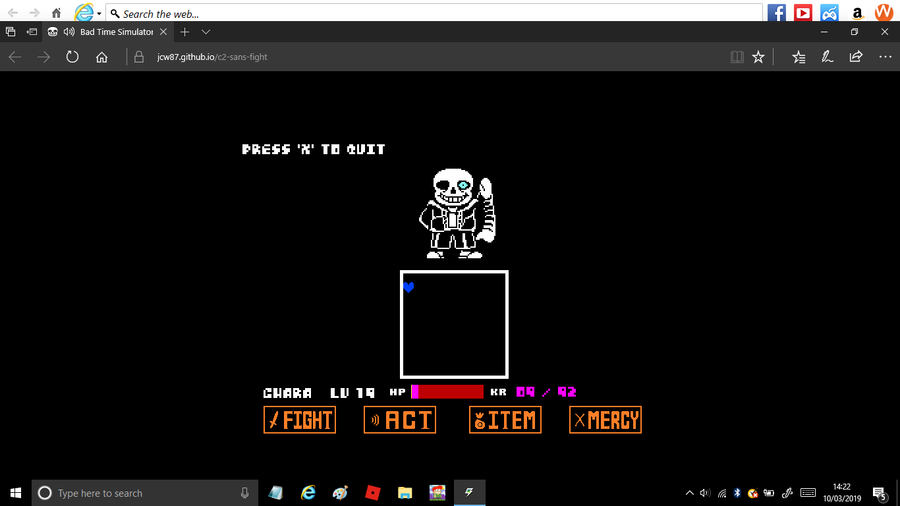Open the games controller shortcut
The width and height of the screenshot is (900, 506).
click(829, 13)
